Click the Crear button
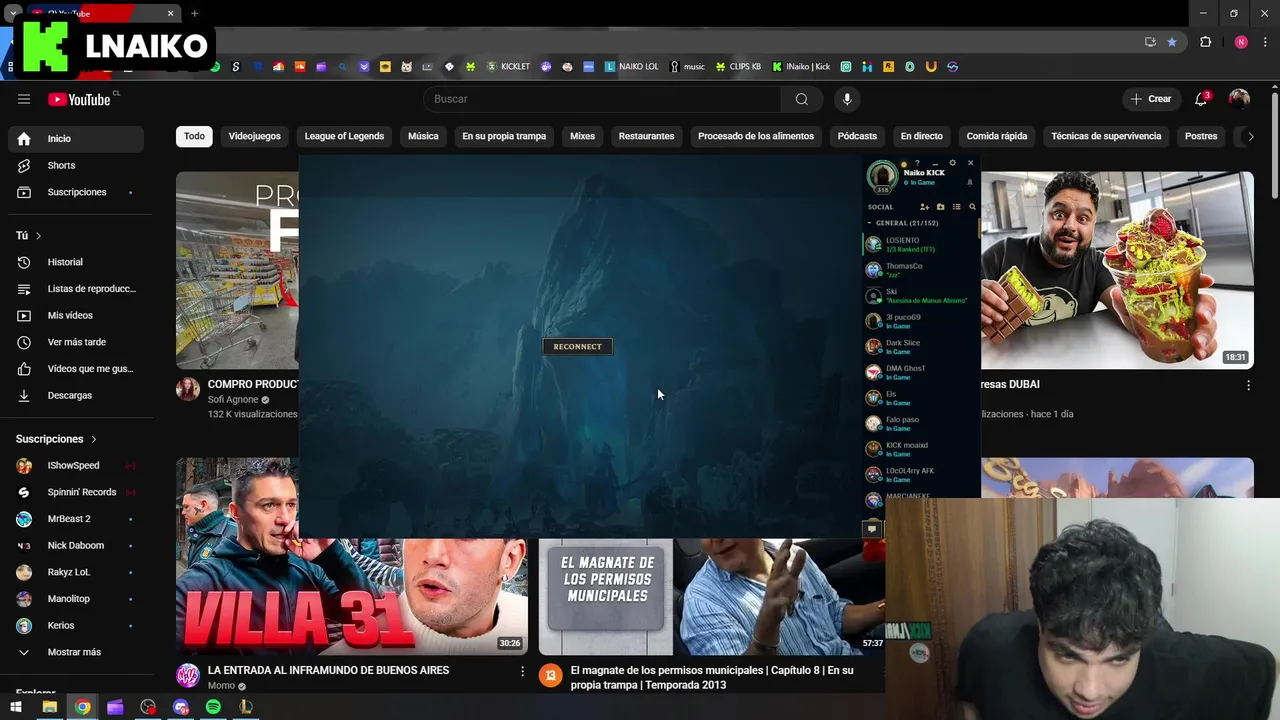Viewport: 1280px width, 720px height. pyautogui.click(x=1150, y=99)
